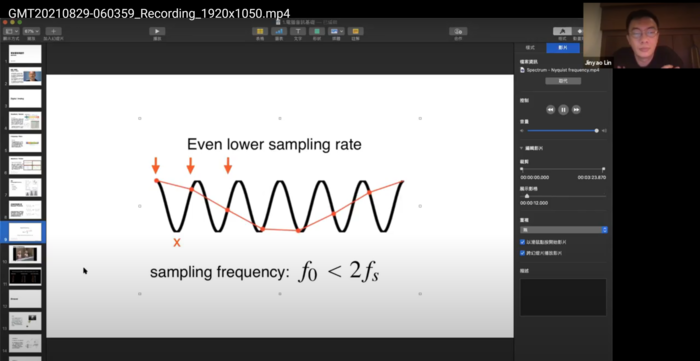Click the 'sampling frequency:' text on slide

click(220, 272)
